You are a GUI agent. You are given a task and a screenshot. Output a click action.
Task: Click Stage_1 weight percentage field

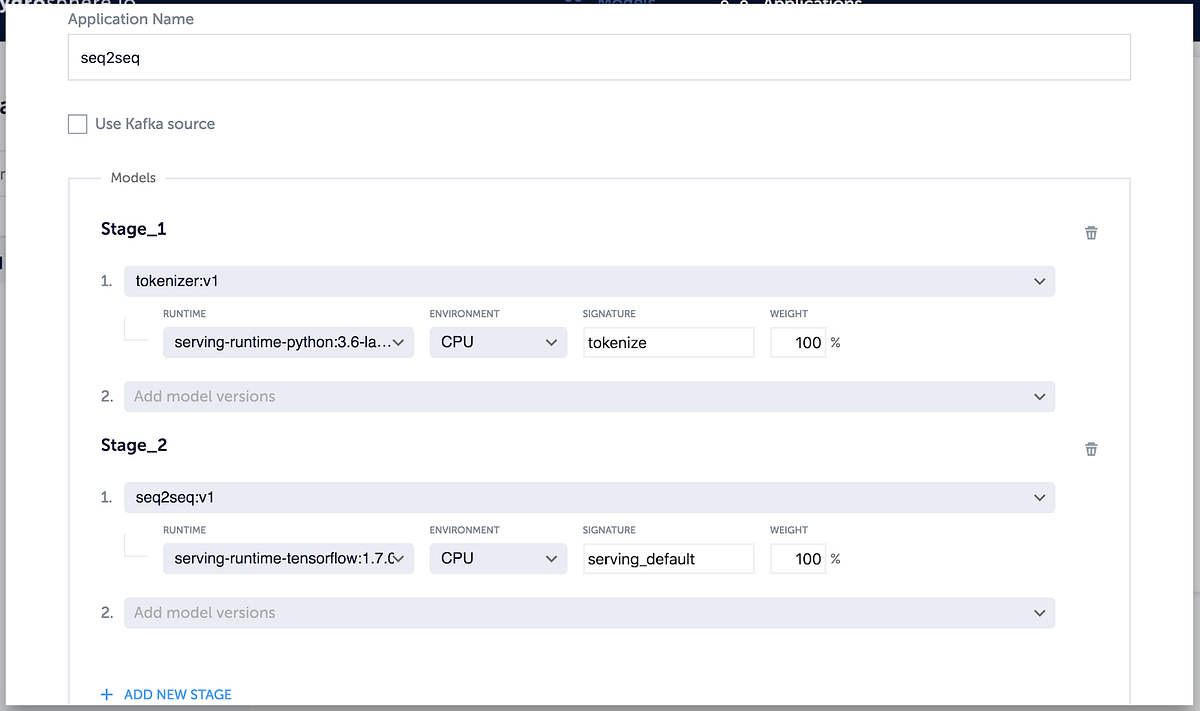coord(798,342)
